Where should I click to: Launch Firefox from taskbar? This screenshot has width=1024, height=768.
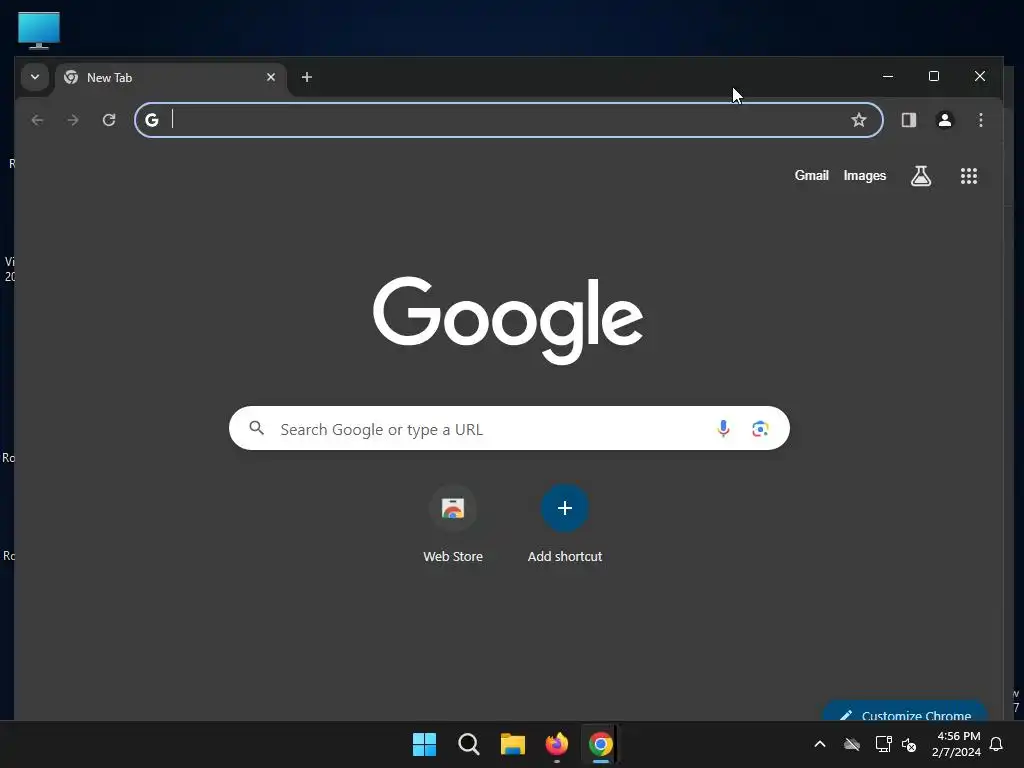click(556, 744)
